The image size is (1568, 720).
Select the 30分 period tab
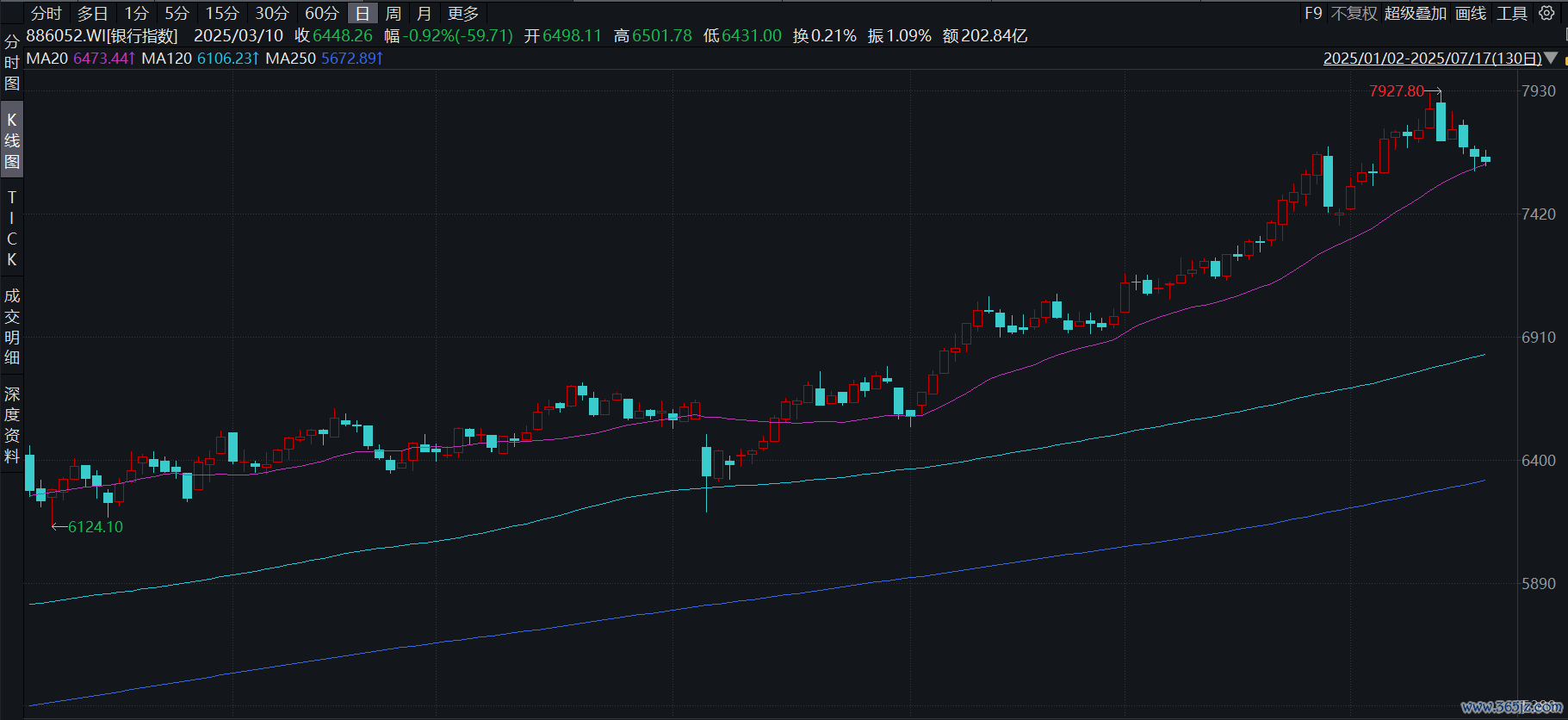click(x=272, y=13)
